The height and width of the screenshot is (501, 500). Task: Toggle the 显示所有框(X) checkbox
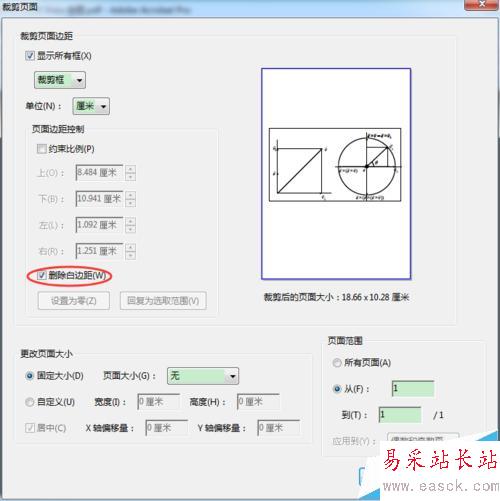30,55
